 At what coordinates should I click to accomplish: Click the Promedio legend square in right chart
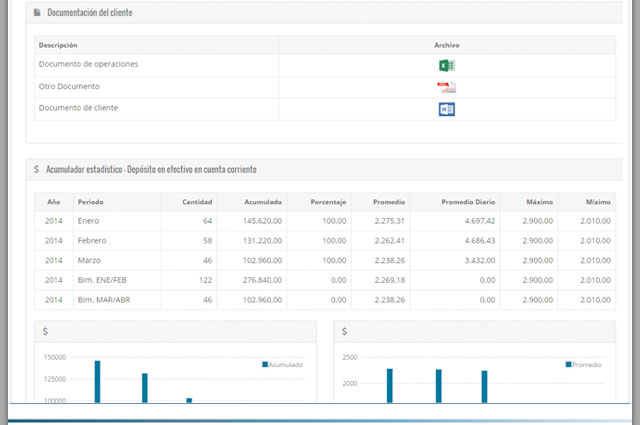(568, 364)
